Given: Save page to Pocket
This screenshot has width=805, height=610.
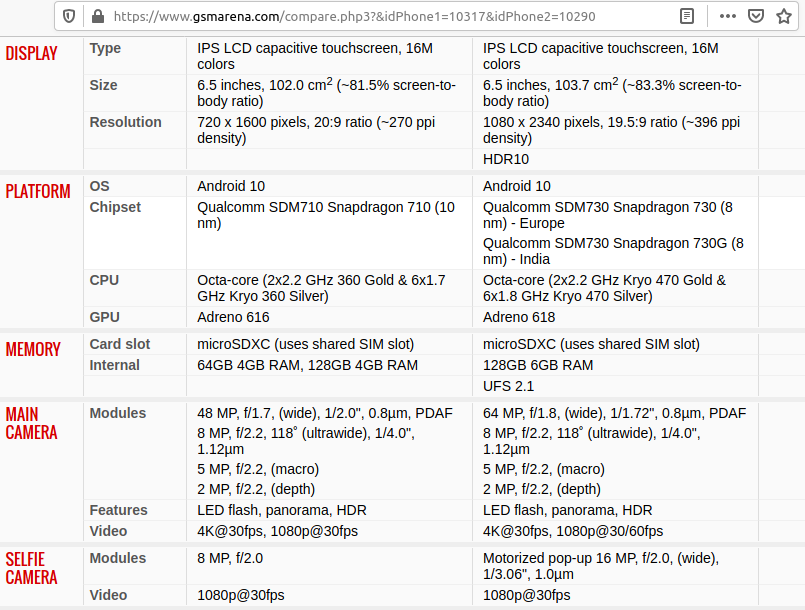Looking at the screenshot, I should (x=757, y=16).
